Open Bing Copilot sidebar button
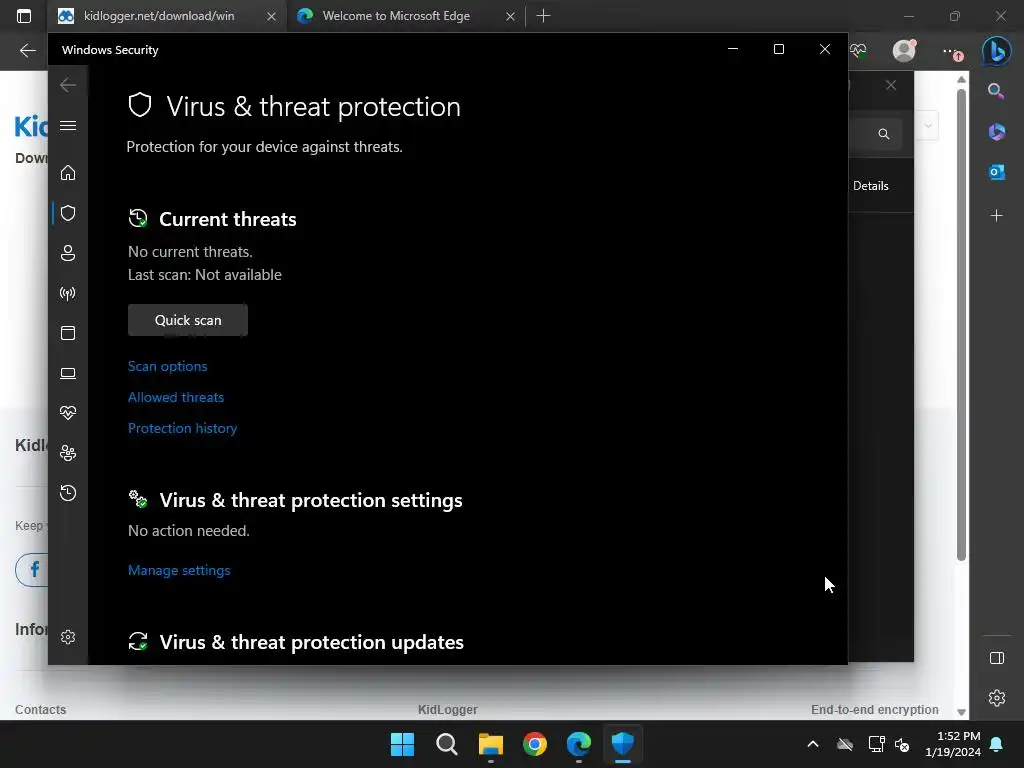Screen dimensions: 1024x768 (x=997, y=51)
